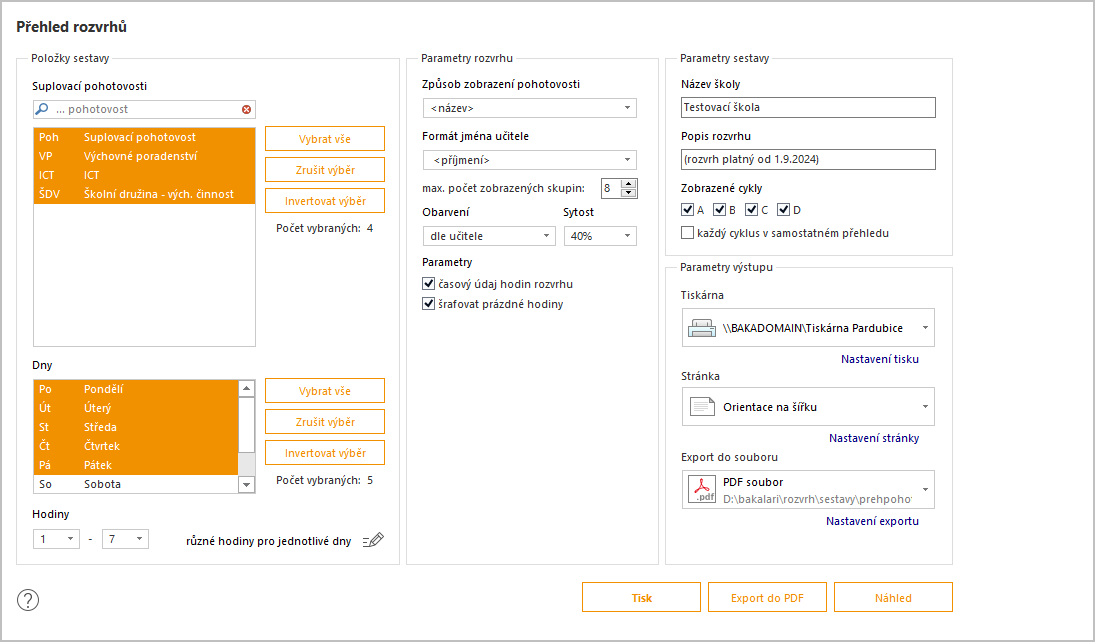Open the starting hour dropdown showing 1

pyautogui.click(x=56, y=539)
